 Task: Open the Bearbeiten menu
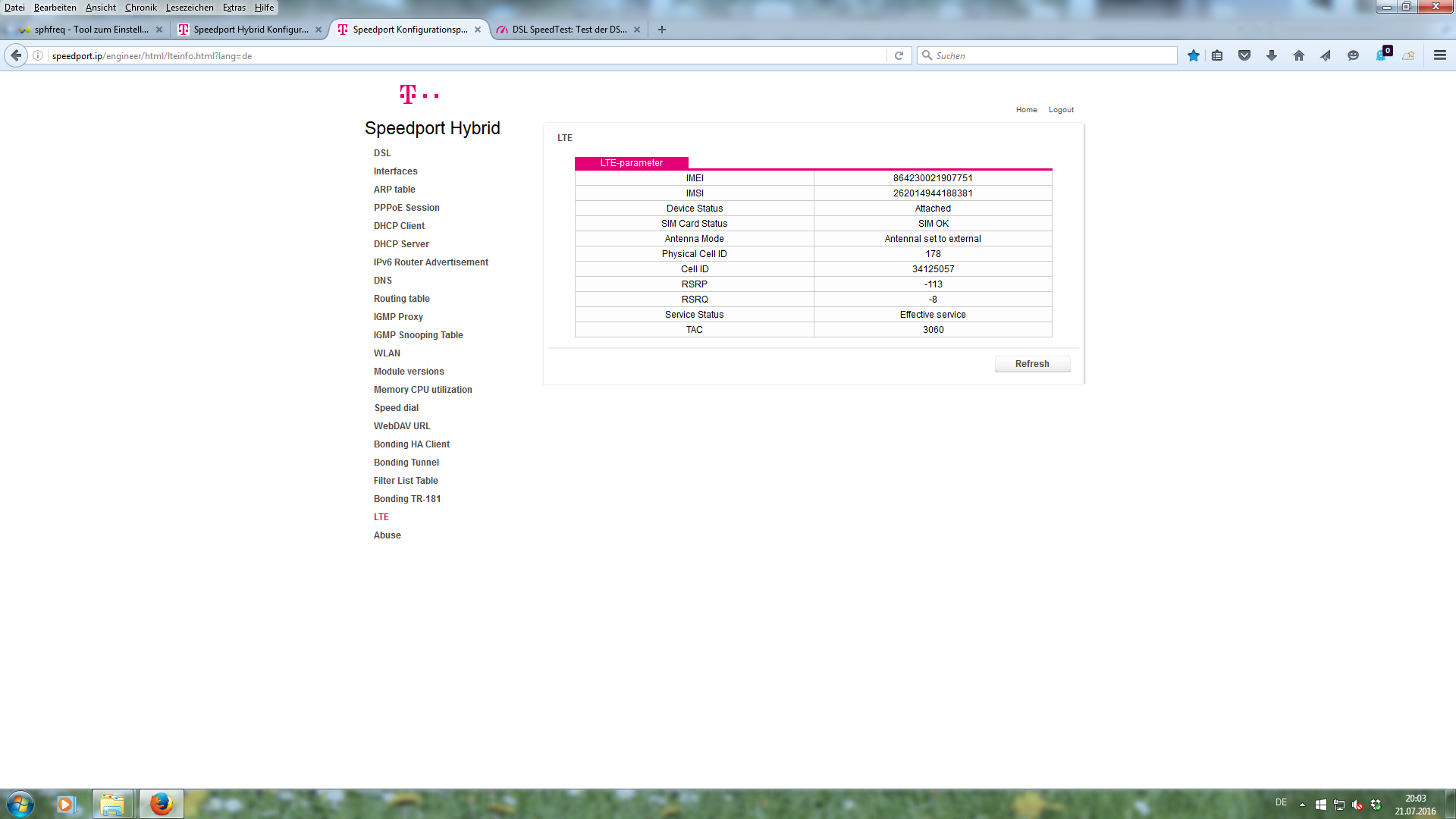55,8
